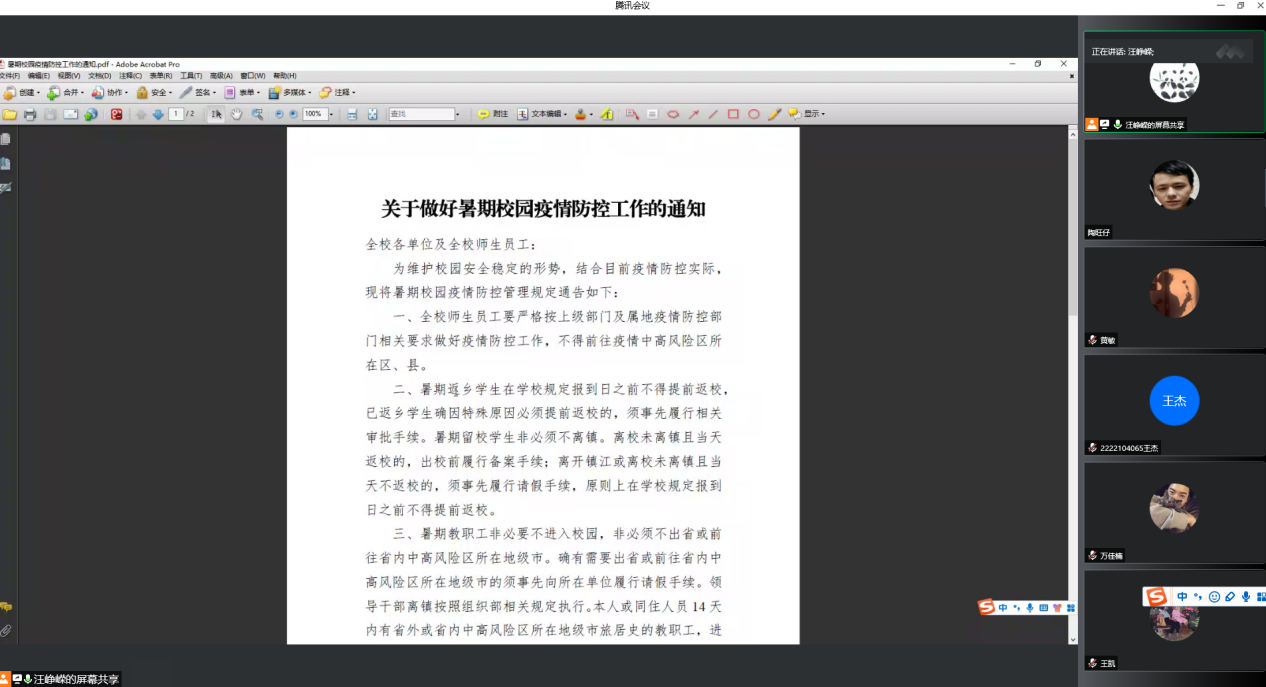Click the zoom-in plus button
Screen dimensions: 1266x687
(293, 114)
